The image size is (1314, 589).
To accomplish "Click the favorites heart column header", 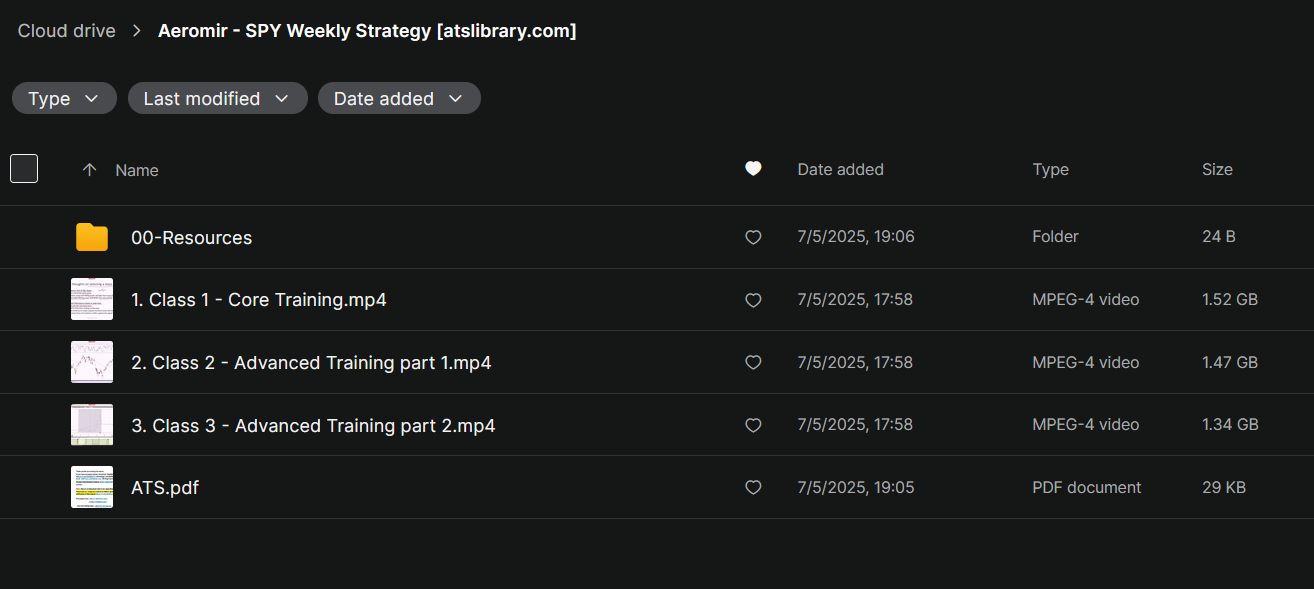I will click(753, 169).
